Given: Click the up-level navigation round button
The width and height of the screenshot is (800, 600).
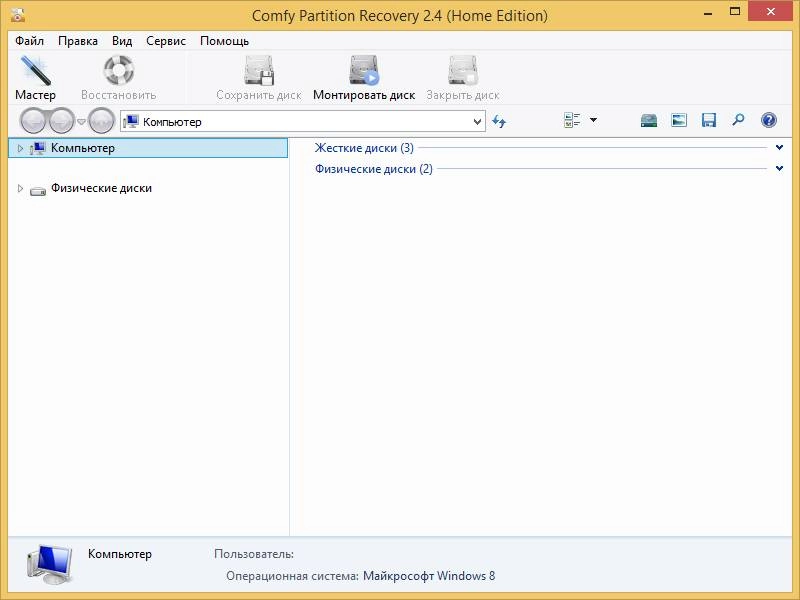Looking at the screenshot, I should [101, 121].
